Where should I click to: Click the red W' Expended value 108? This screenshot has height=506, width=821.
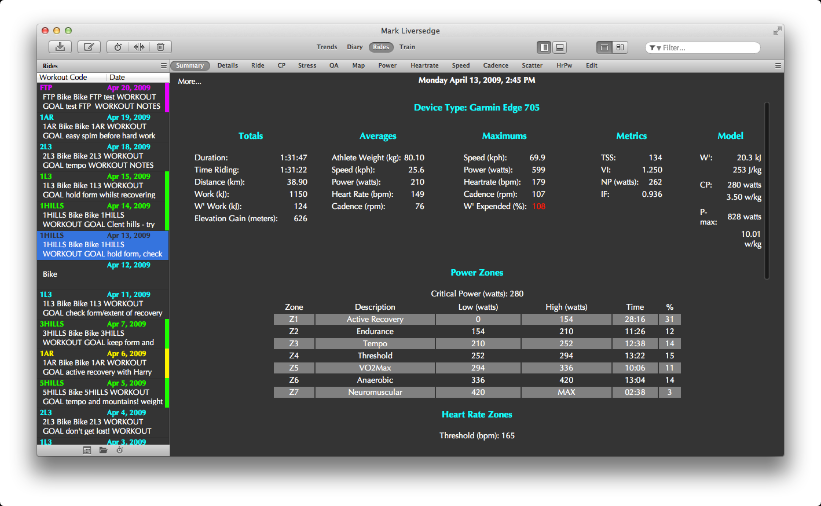[x=538, y=206]
